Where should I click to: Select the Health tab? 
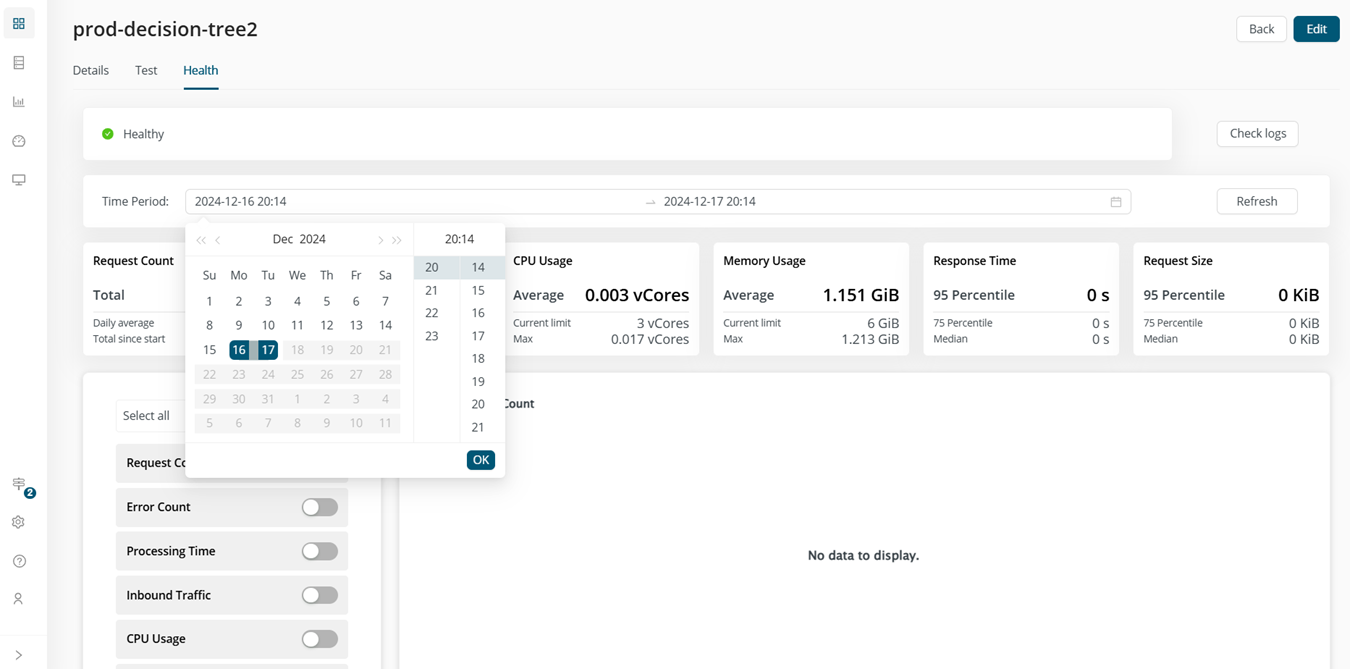click(200, 70)
